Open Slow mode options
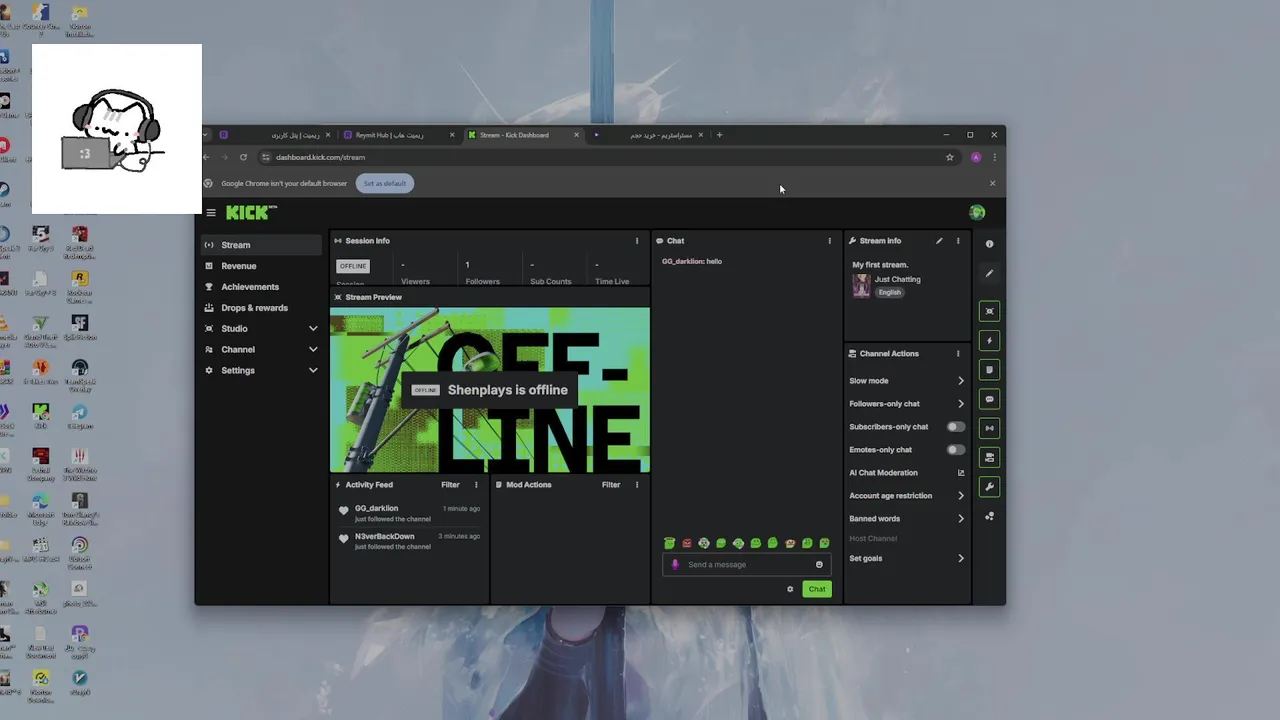Screen dimensions: 1280x720 [x=907, y=381]
